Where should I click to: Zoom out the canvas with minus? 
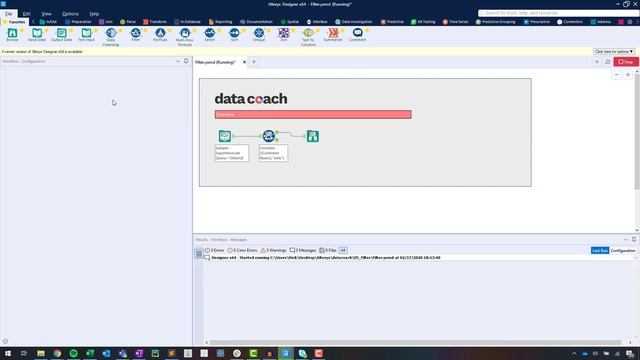[x=617, y=75]
